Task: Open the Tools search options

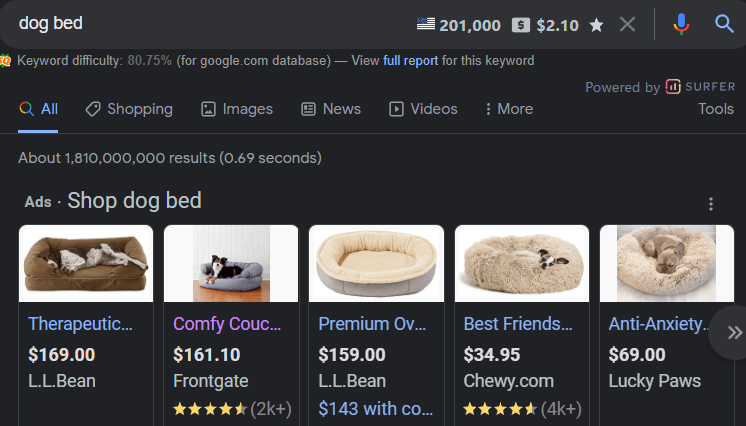Action: pyautogui.click(x=716, y=109)
